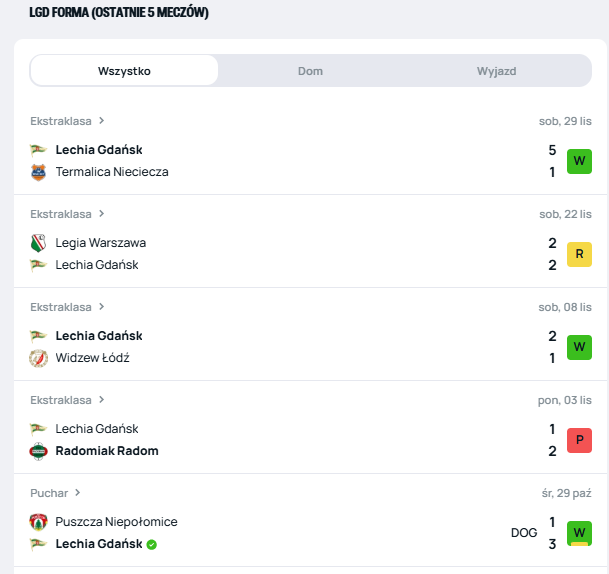
Task: Switch to the Dom tab
Action: coord(310,71)
